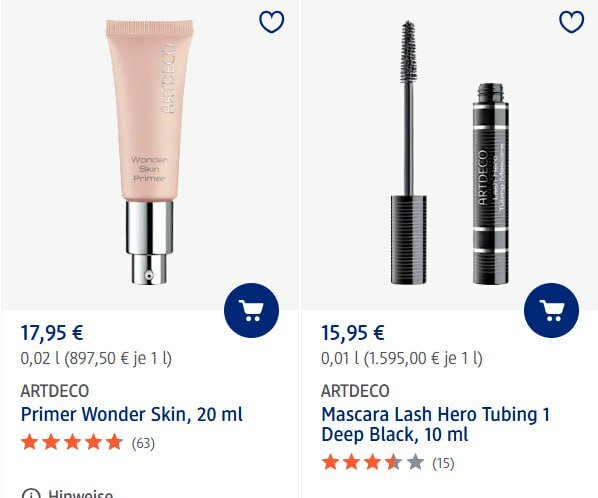
Task: Open Mascara Lash Hero Tubing Deep Black link
Action: coord(436,424)
